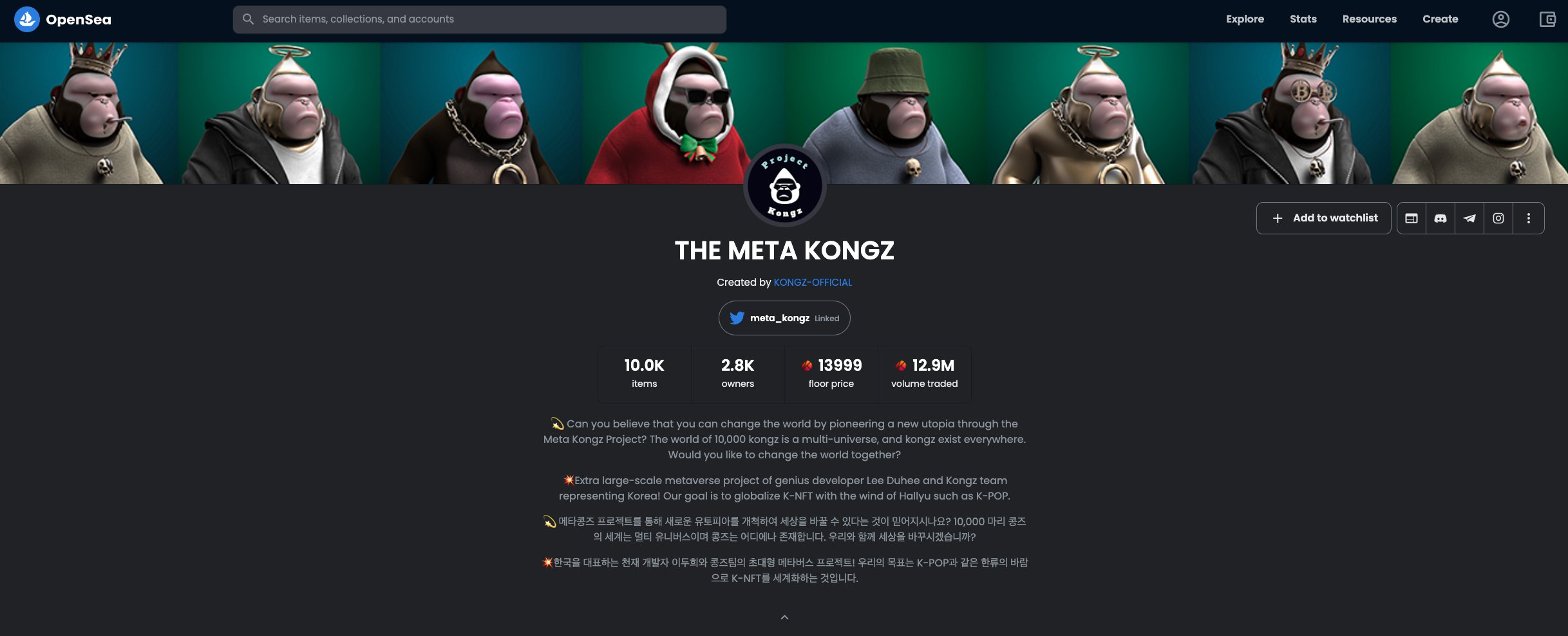Image resolution: width=1568 pixels, height=636 pixels.
Task: Open the collection website icon
Action: point(1412,218)
